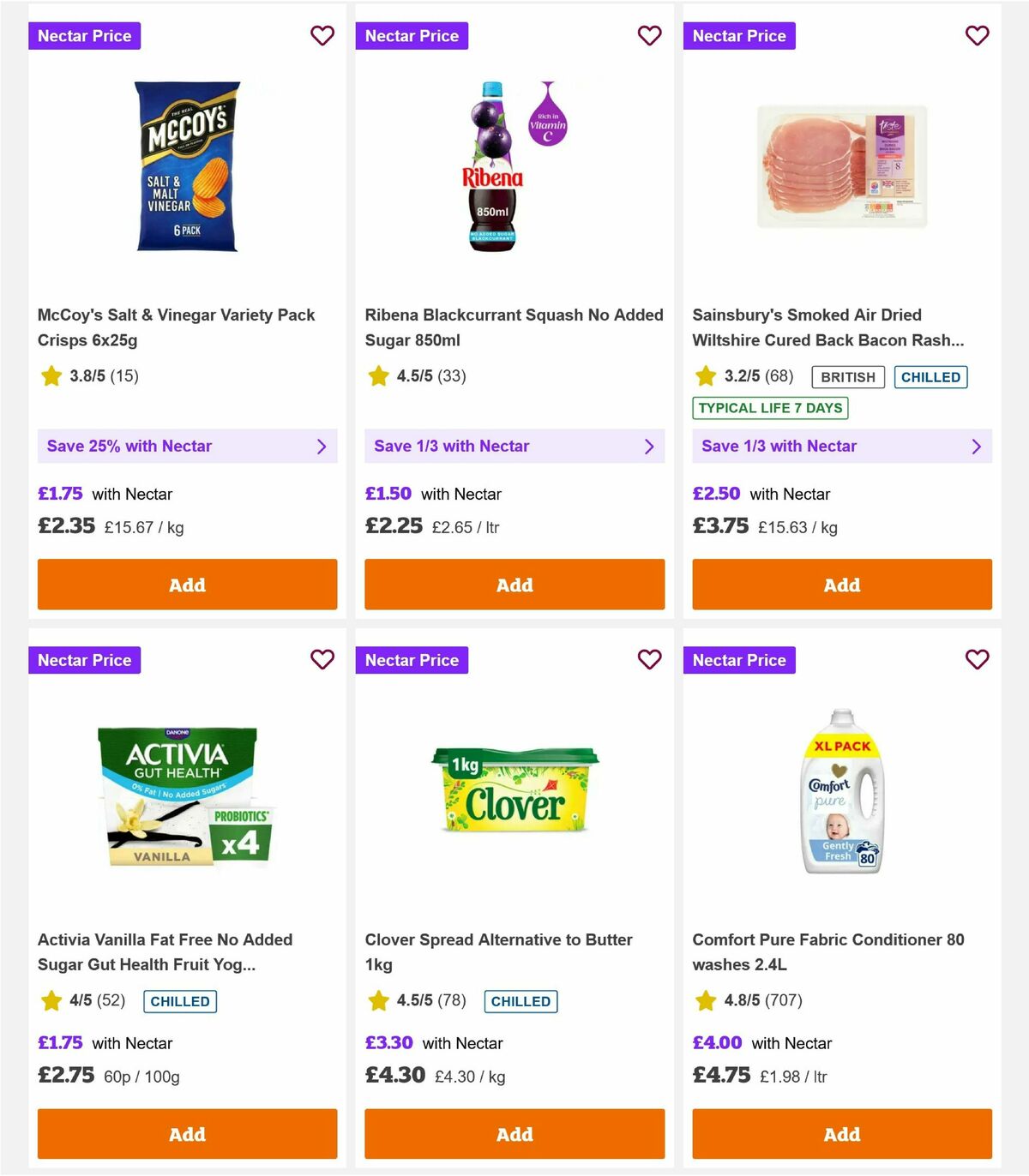
Task: Click the star icon beside Activia's 4/5 rating
Action: pos(50,1000)
